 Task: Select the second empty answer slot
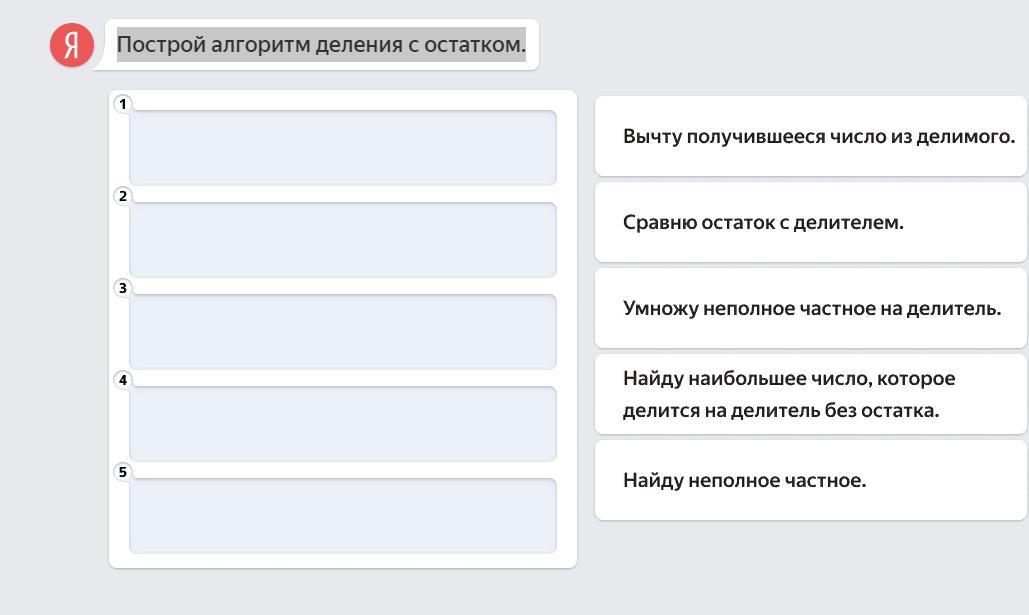342,240
